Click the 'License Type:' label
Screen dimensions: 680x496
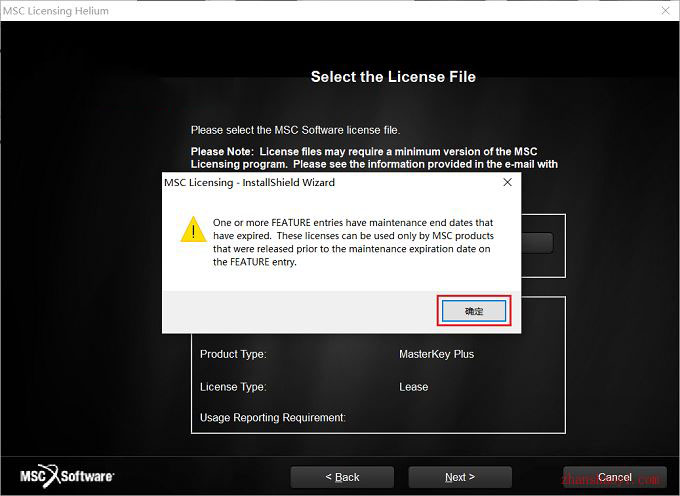point(233,387)
